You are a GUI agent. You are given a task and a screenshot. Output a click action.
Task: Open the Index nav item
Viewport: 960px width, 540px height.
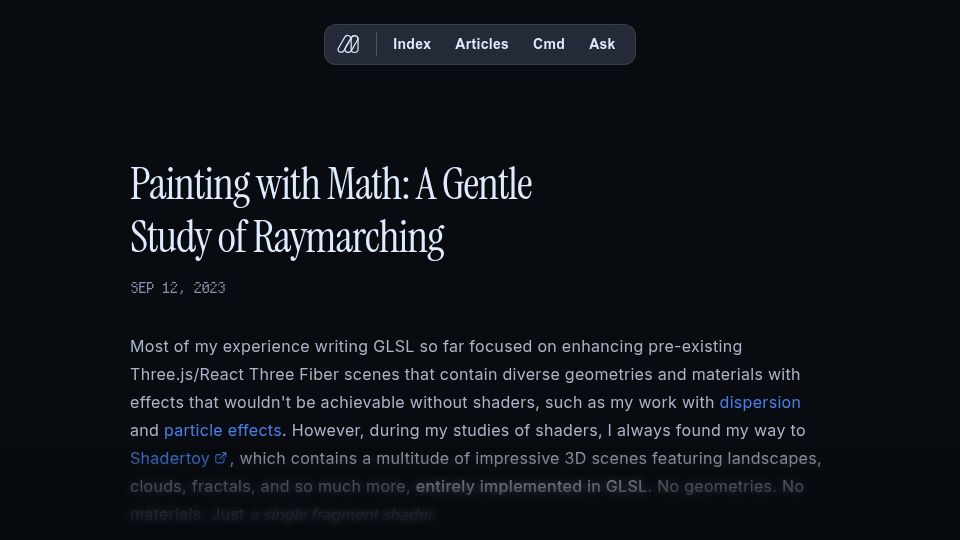point(412,44)
